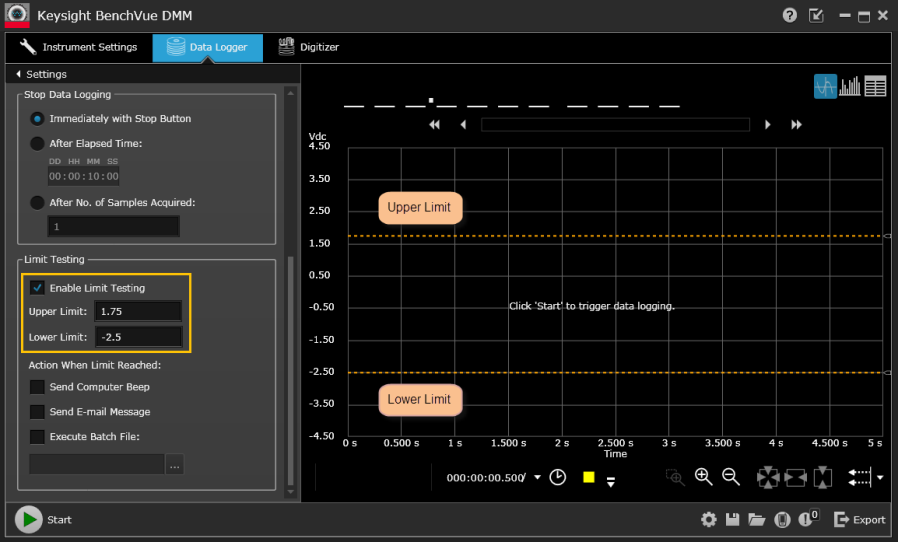Click the feedback note icon in title bar
Viewport: 898px width, 542px height.
816,15
